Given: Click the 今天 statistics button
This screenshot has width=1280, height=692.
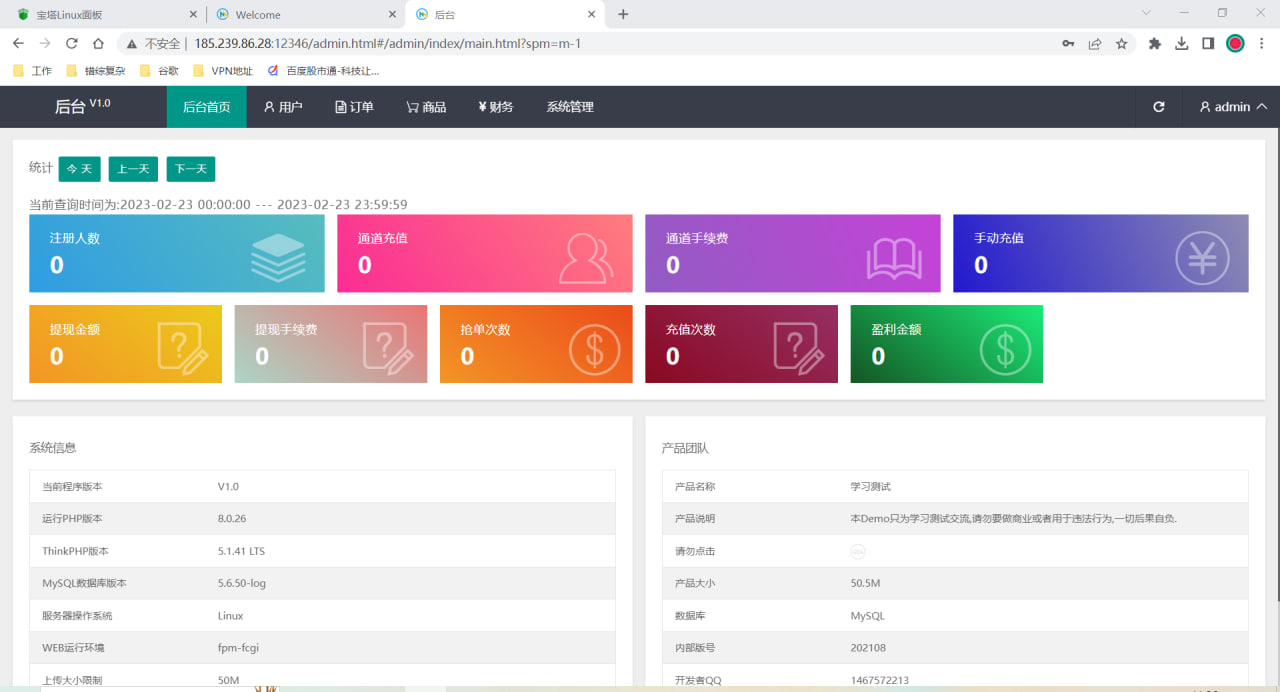Looking at the screenshot, I should (x=79, y=169).
